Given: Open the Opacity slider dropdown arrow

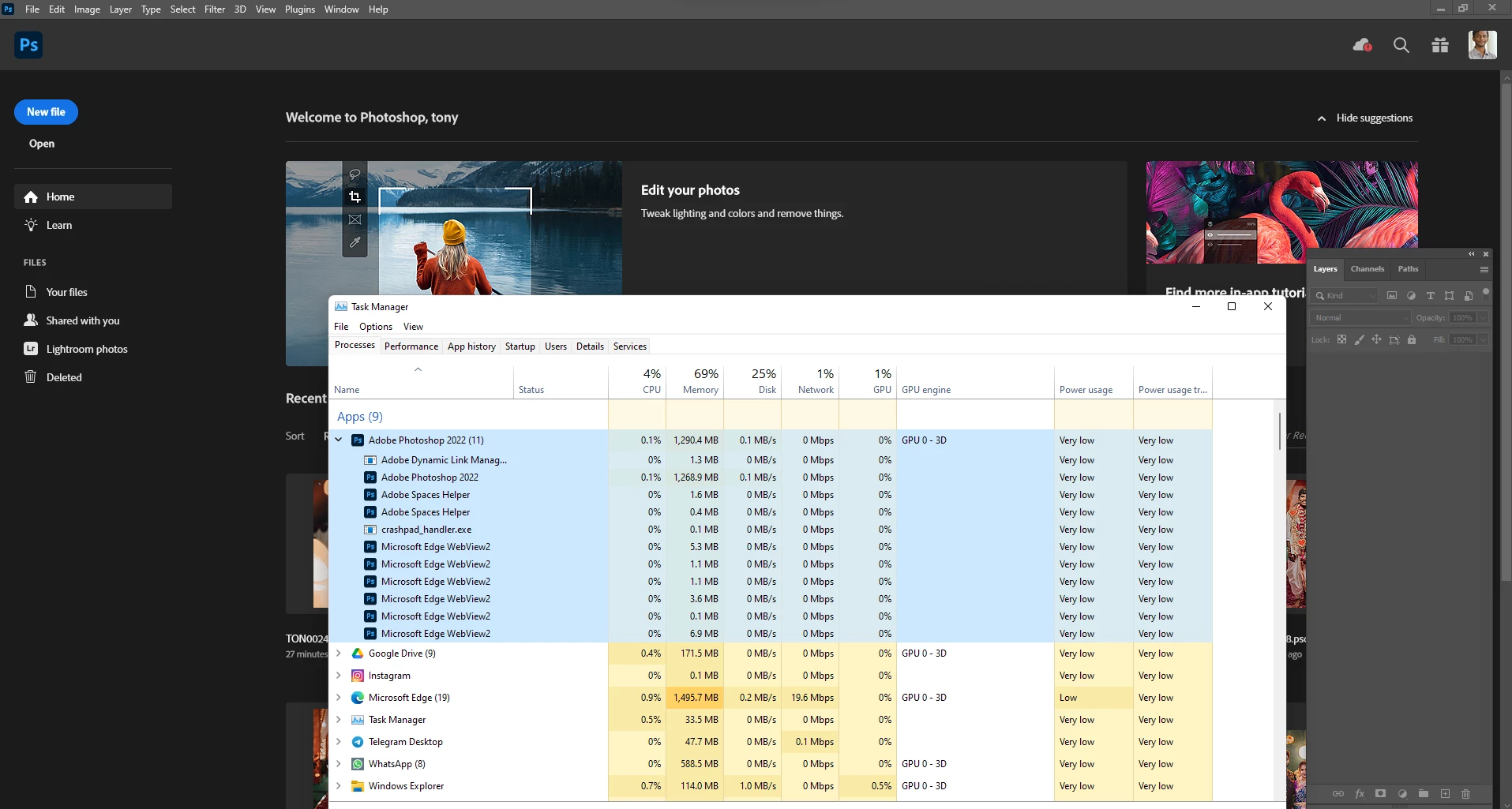Looking at the screenshot, I should (1483, 317).
